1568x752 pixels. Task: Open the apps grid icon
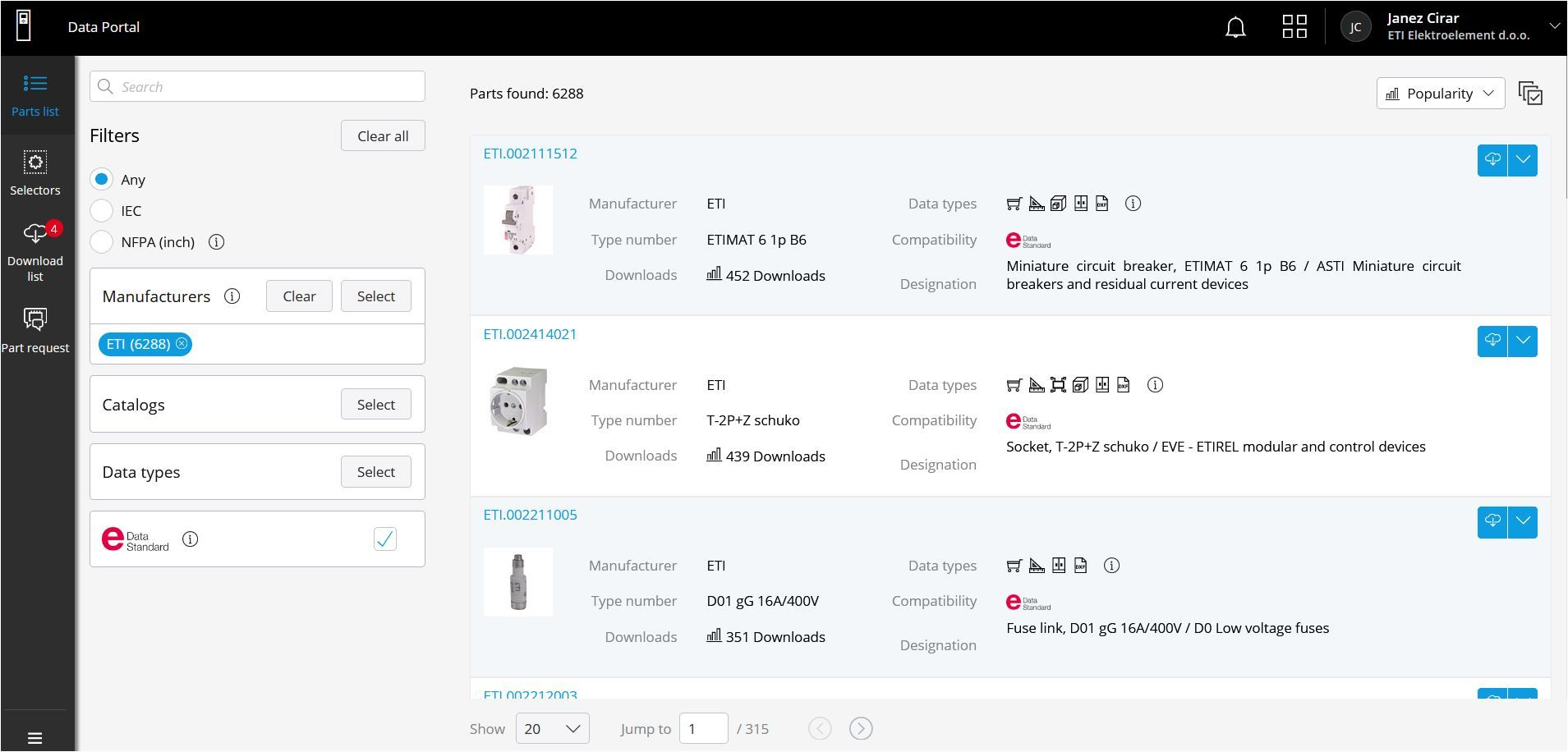(x=1294, y=27)
